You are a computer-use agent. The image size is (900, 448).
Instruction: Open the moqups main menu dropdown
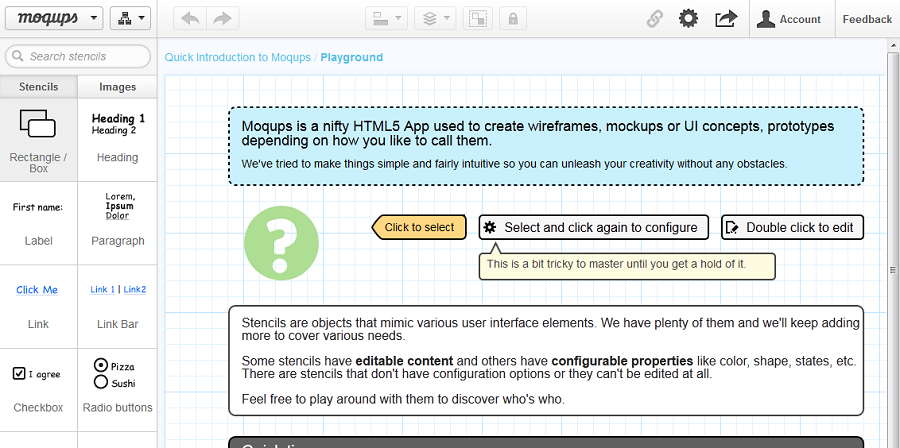(54, 18)
